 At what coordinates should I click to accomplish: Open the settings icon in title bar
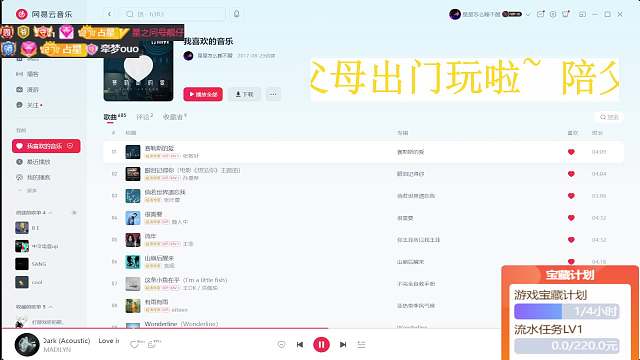coord(553,14)
